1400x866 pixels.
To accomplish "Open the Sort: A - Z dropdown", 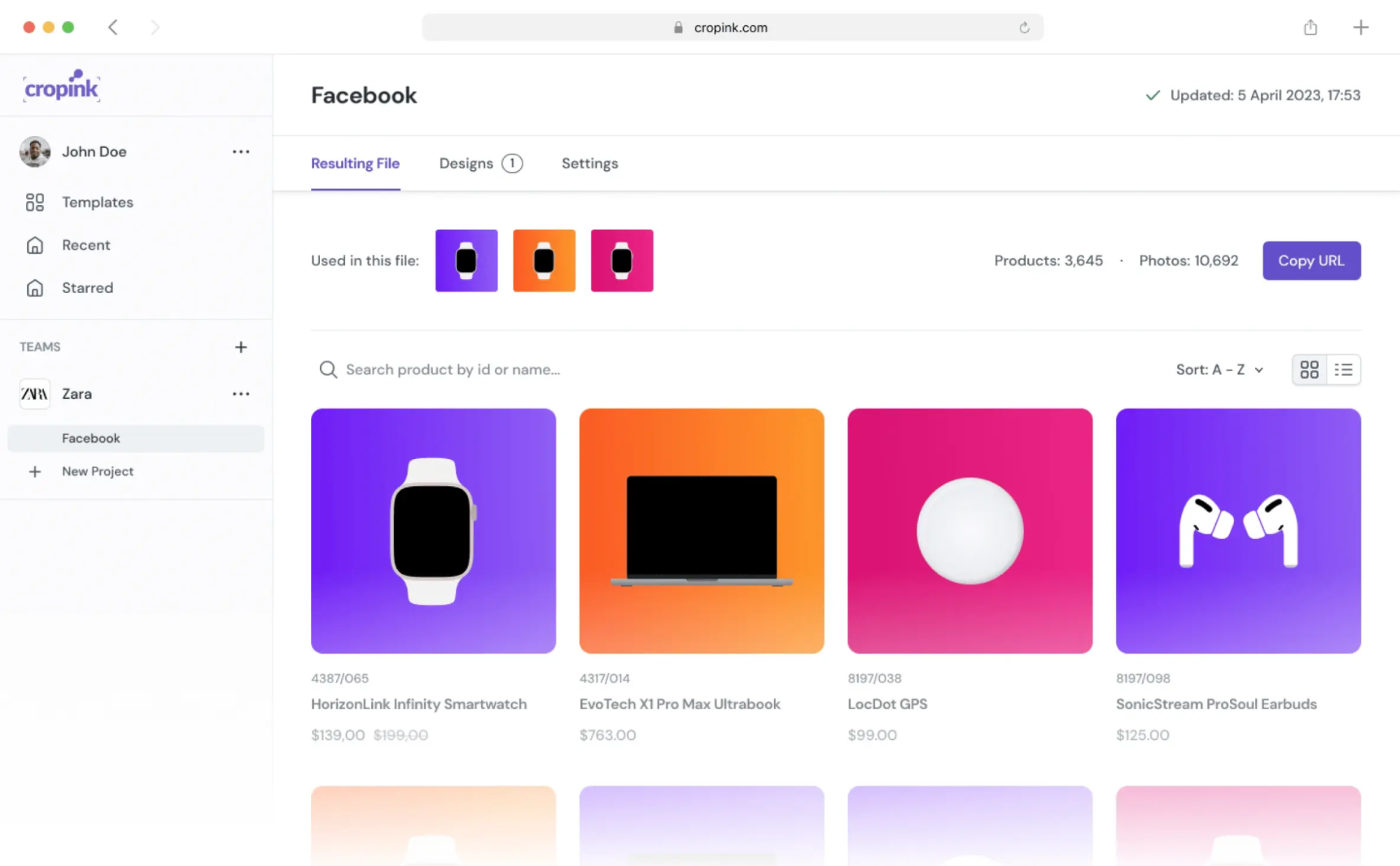I will [1219, 369].
